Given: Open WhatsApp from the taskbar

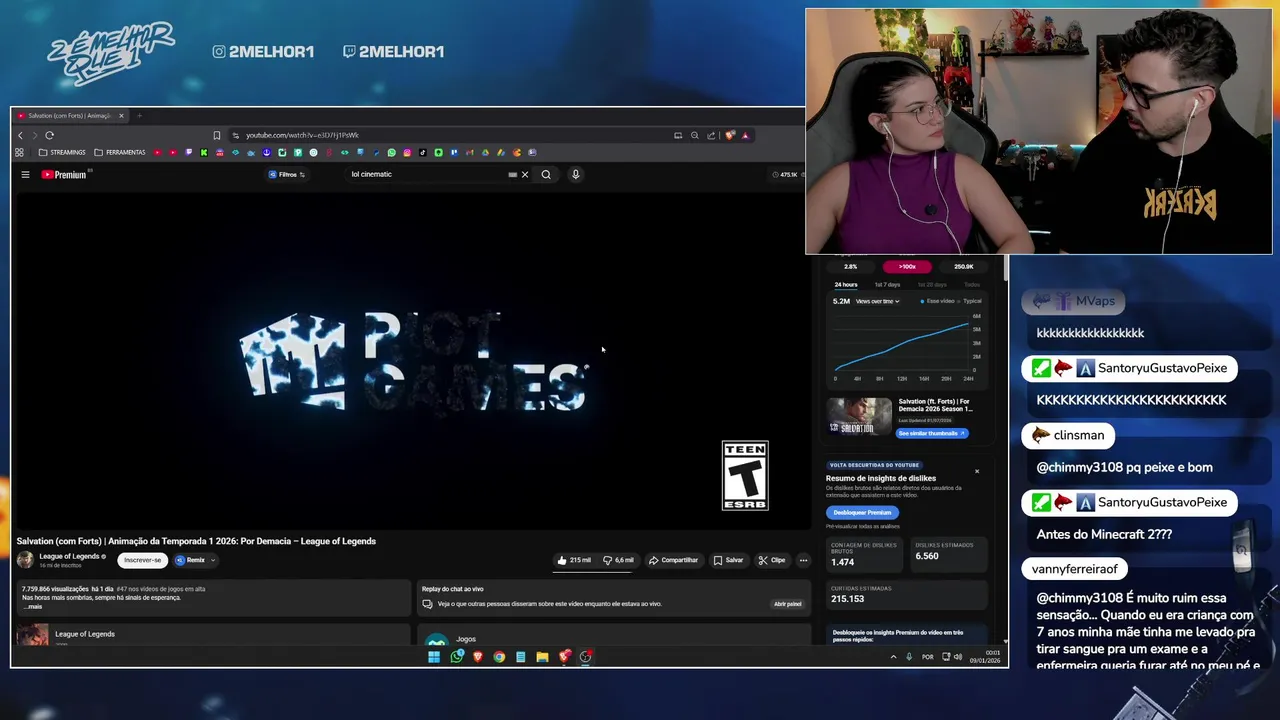Looking at the screenshot, I should click(457, 657).
